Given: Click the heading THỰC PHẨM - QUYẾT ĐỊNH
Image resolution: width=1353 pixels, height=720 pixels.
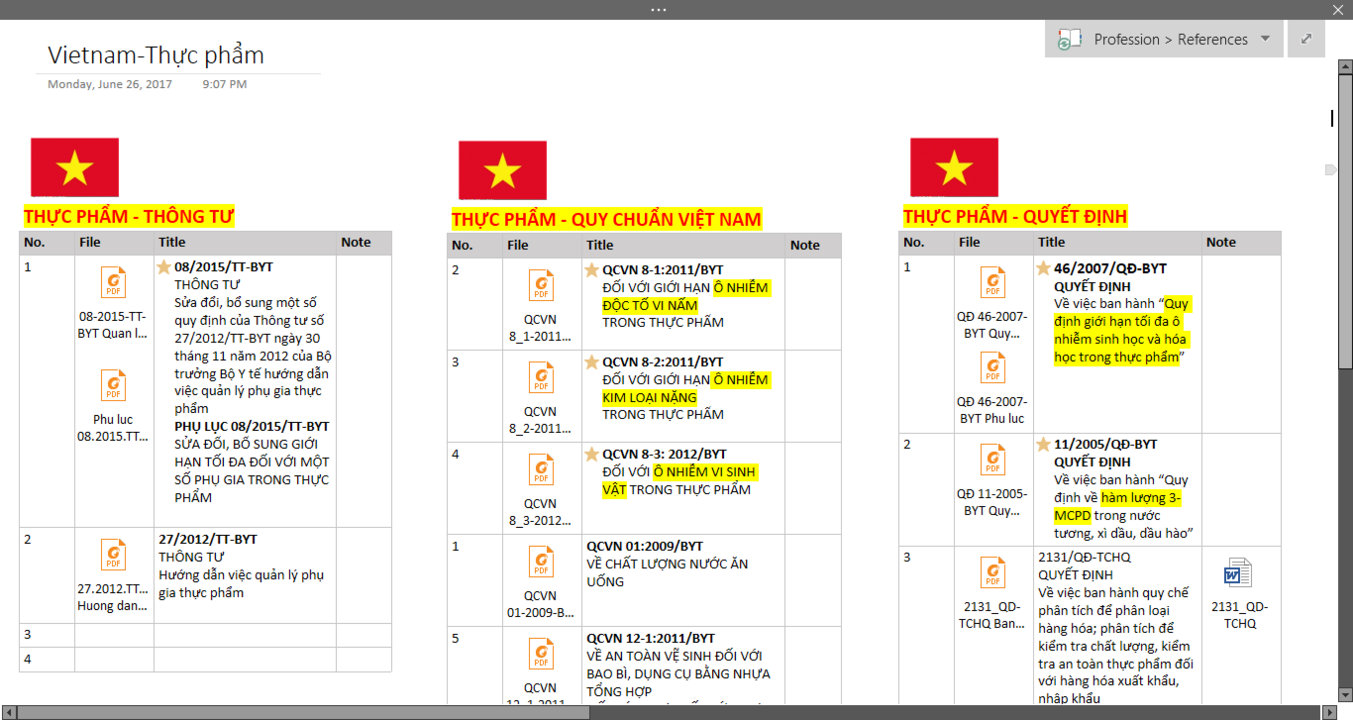Looking at the screenshot, I should tap(1015, 216).
